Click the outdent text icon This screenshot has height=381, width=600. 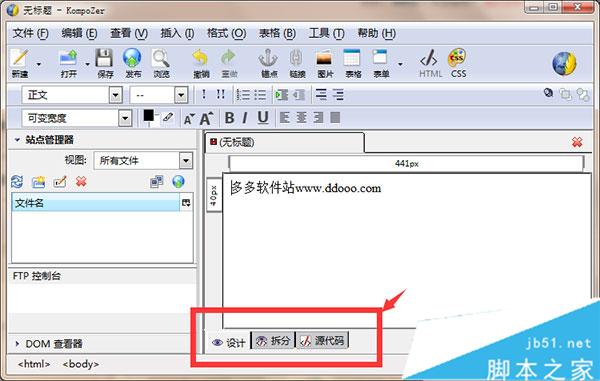point(298,94)
